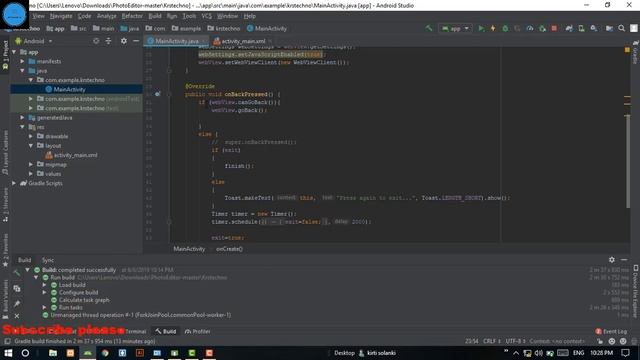Screen dimensions: 640x360
Task: Click Attach debugger to process icon
Action: point(542,28)
